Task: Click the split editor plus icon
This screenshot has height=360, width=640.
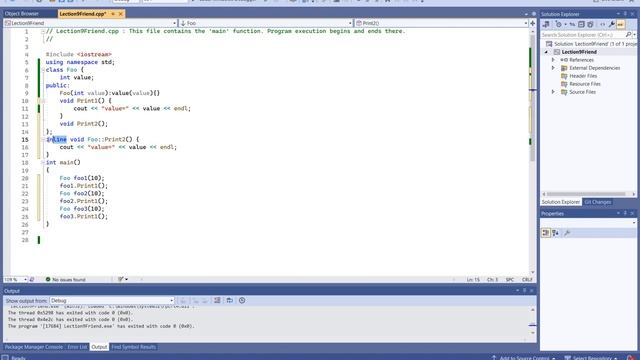Action: click(x=533, y=23)
